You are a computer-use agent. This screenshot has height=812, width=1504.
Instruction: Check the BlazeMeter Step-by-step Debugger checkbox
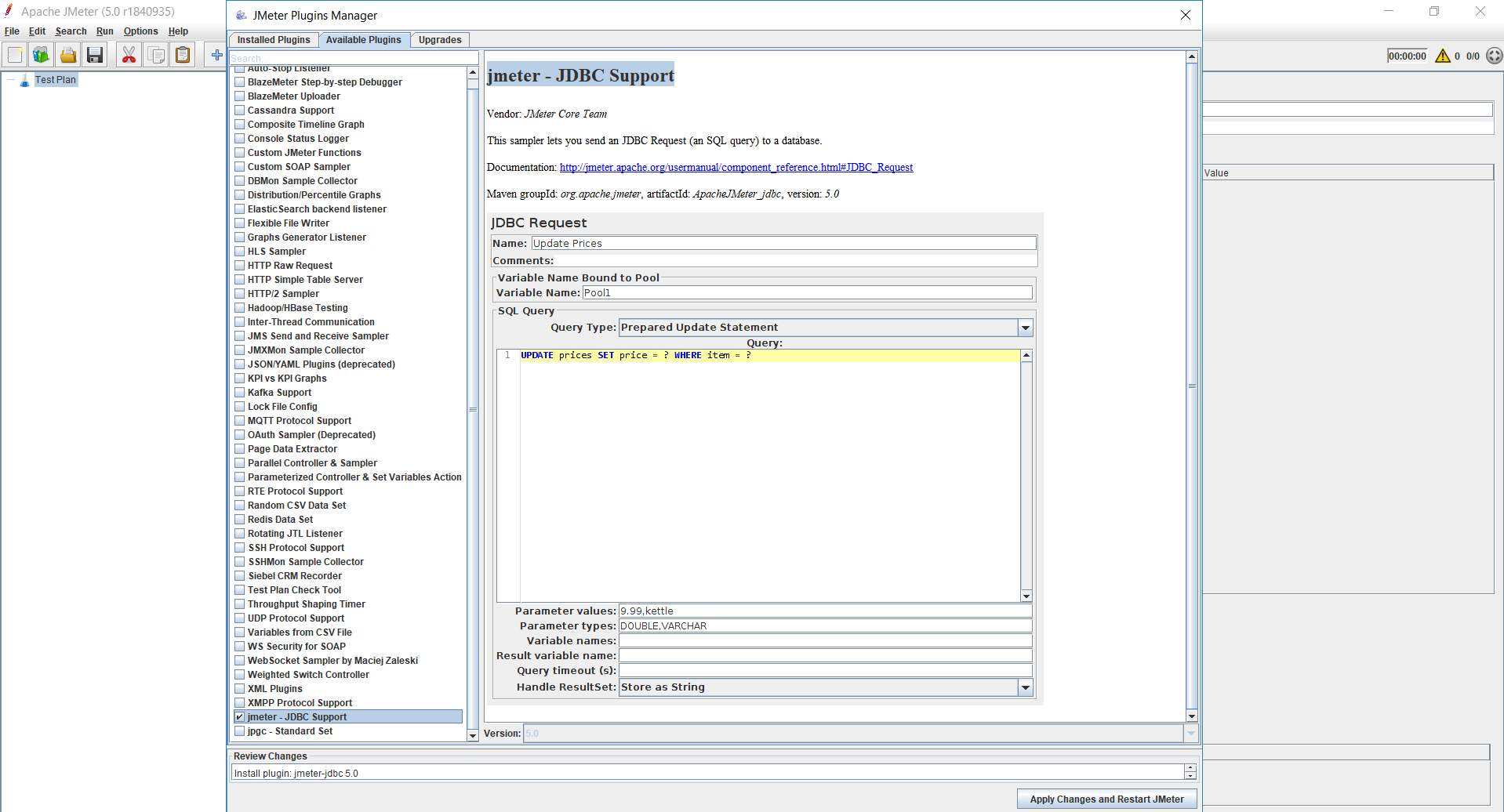point(240,82)
